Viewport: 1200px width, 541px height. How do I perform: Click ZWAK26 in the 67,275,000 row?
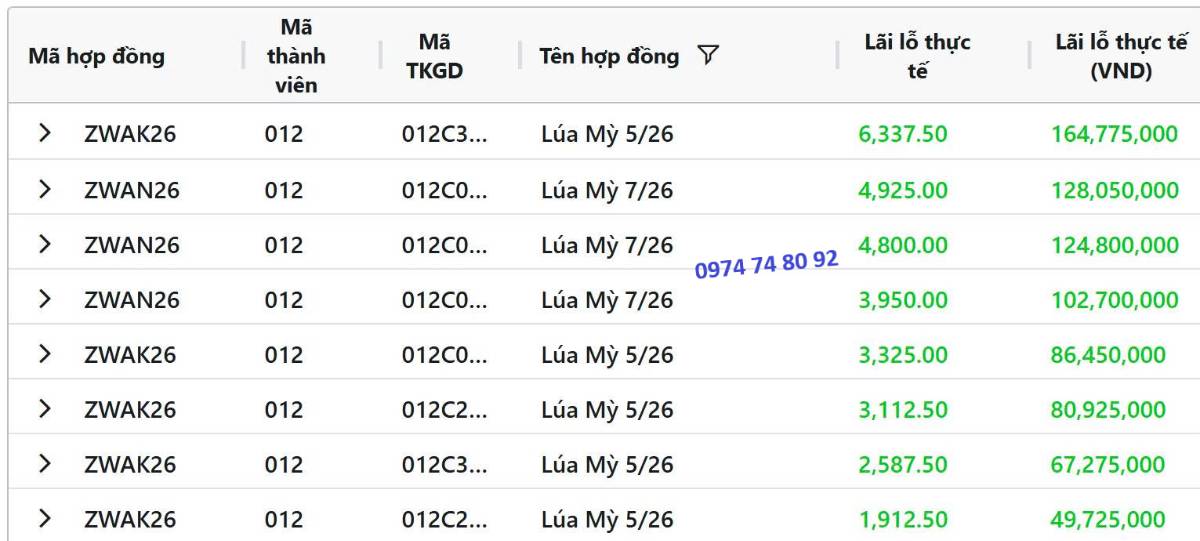pyautogui.click(x=130, y=465)
